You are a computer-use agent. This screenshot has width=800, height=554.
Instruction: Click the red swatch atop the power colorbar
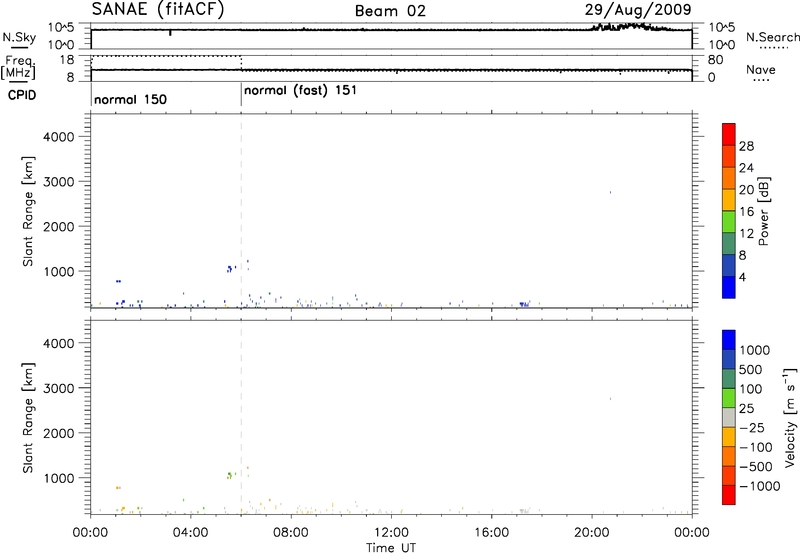point(729,135)
